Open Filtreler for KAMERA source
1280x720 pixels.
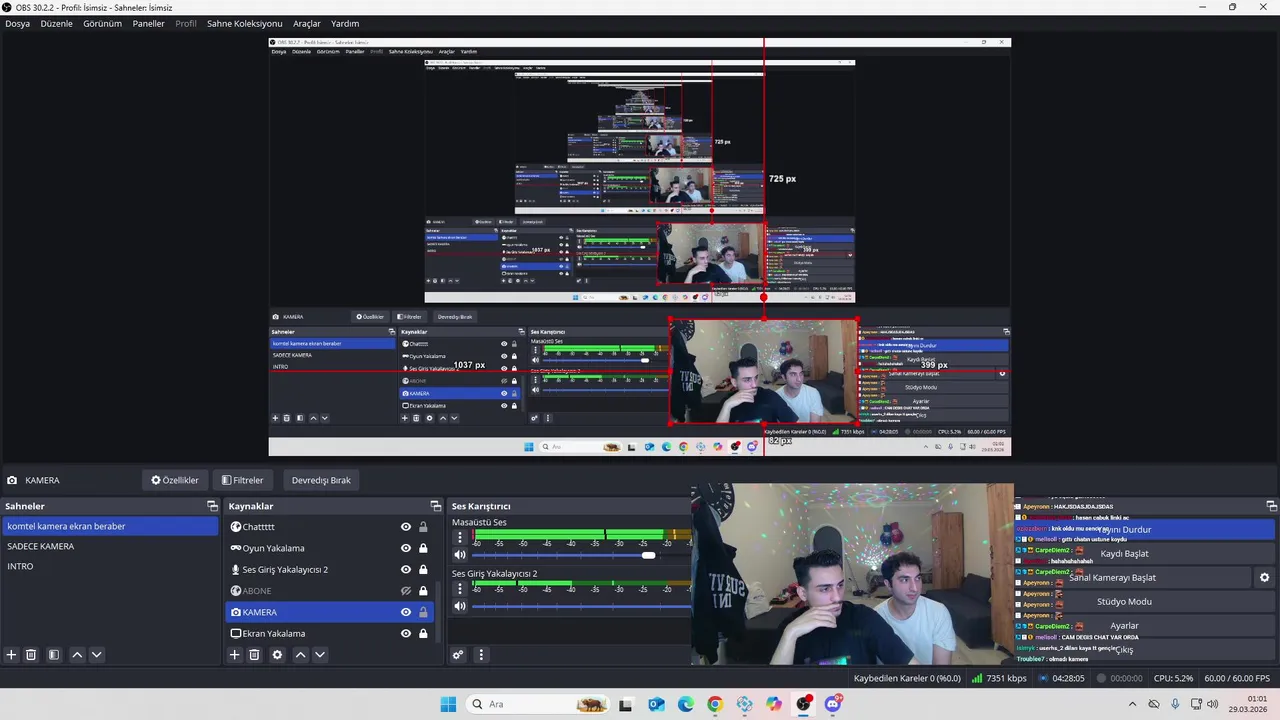click(243, 480)
